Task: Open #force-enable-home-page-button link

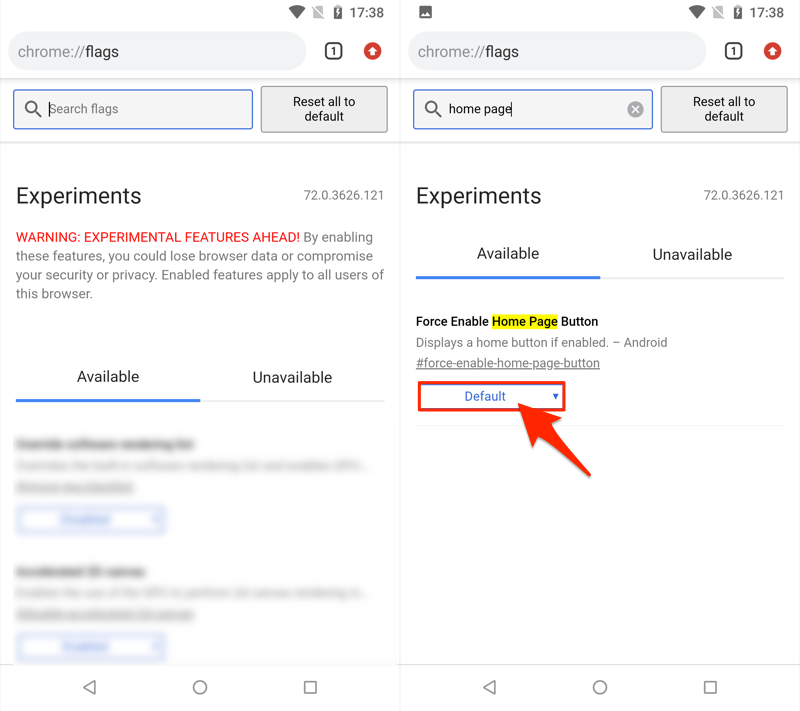Action: (x=508, y=363)
